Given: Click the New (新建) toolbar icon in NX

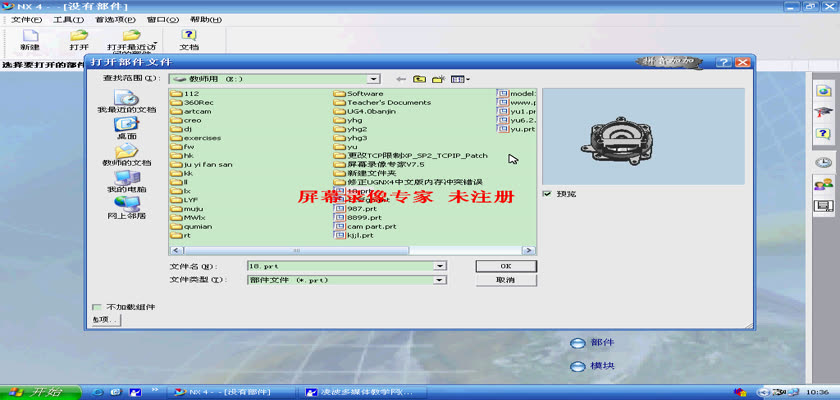Looking at the screenshot, I should (31, 36).
